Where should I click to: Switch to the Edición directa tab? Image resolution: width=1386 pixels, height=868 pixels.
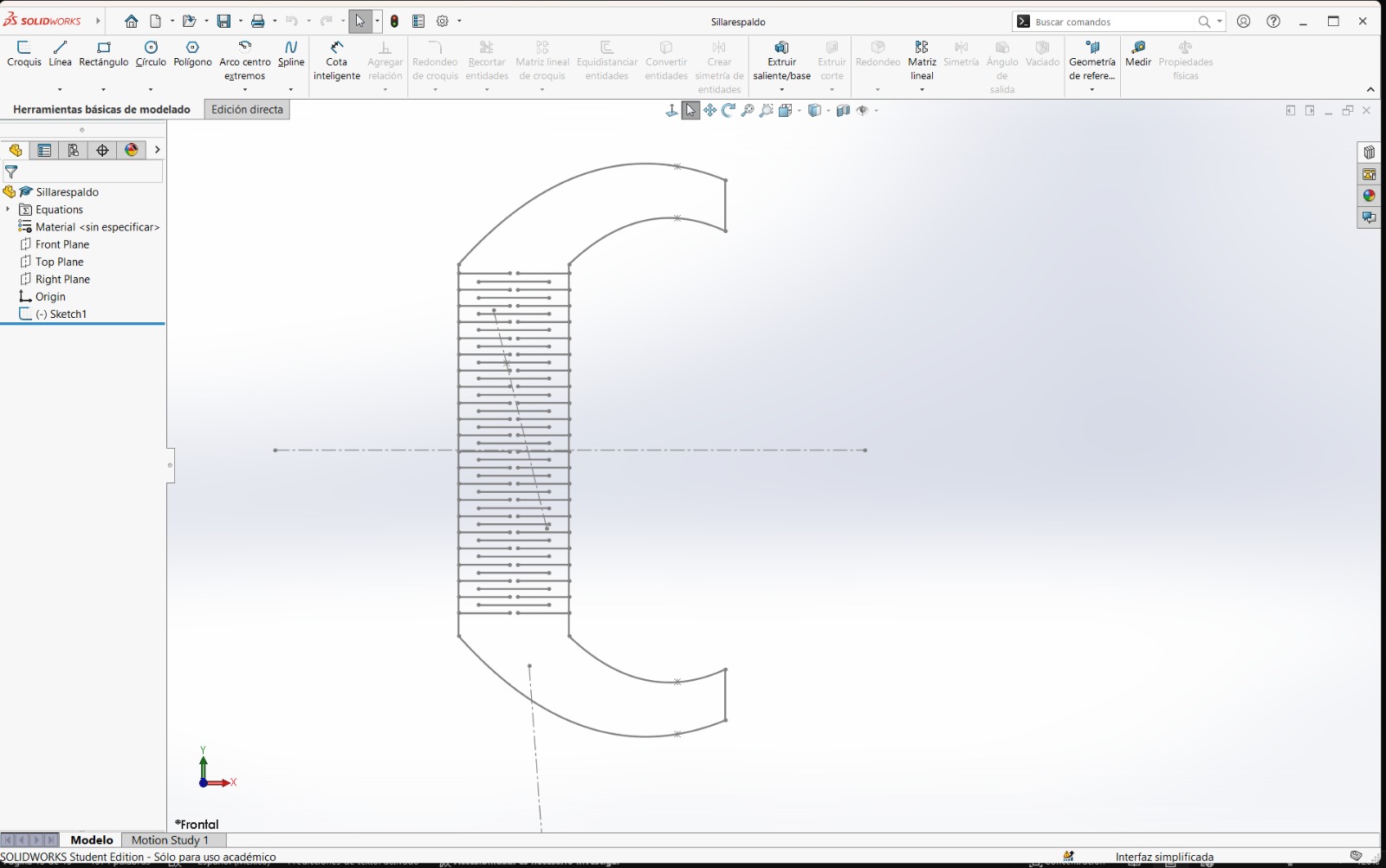246,109
